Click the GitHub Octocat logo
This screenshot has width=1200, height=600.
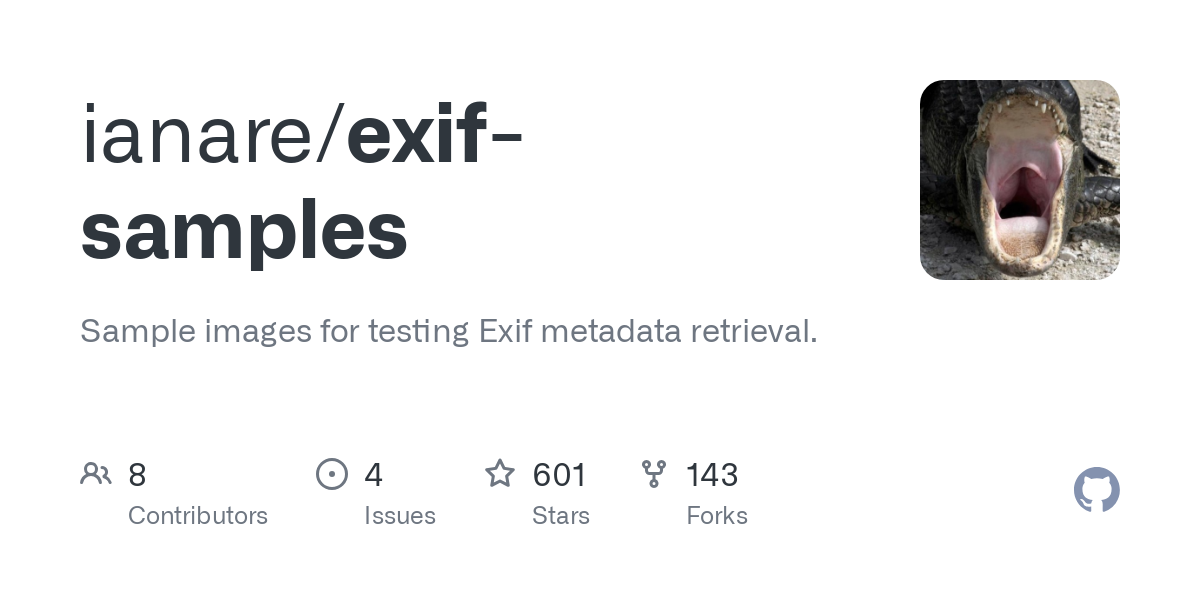tap(1096, 490)
